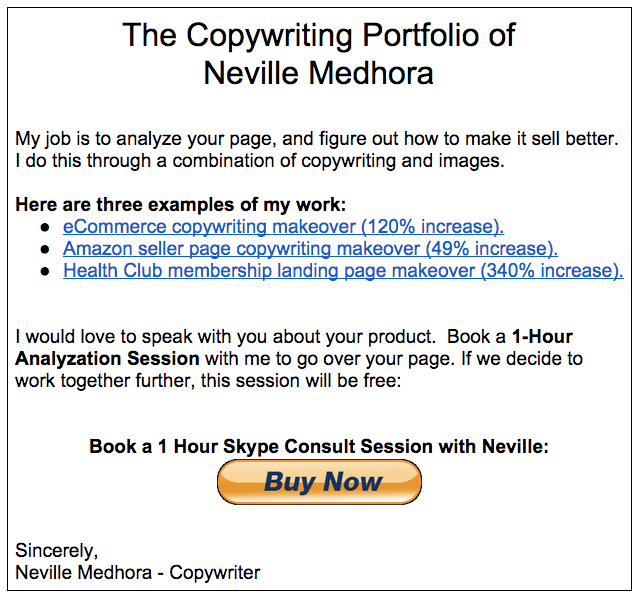This screenshot has width=638, height=596.
Task: Click the orange Buy Now button
Action: pos(319,482)
